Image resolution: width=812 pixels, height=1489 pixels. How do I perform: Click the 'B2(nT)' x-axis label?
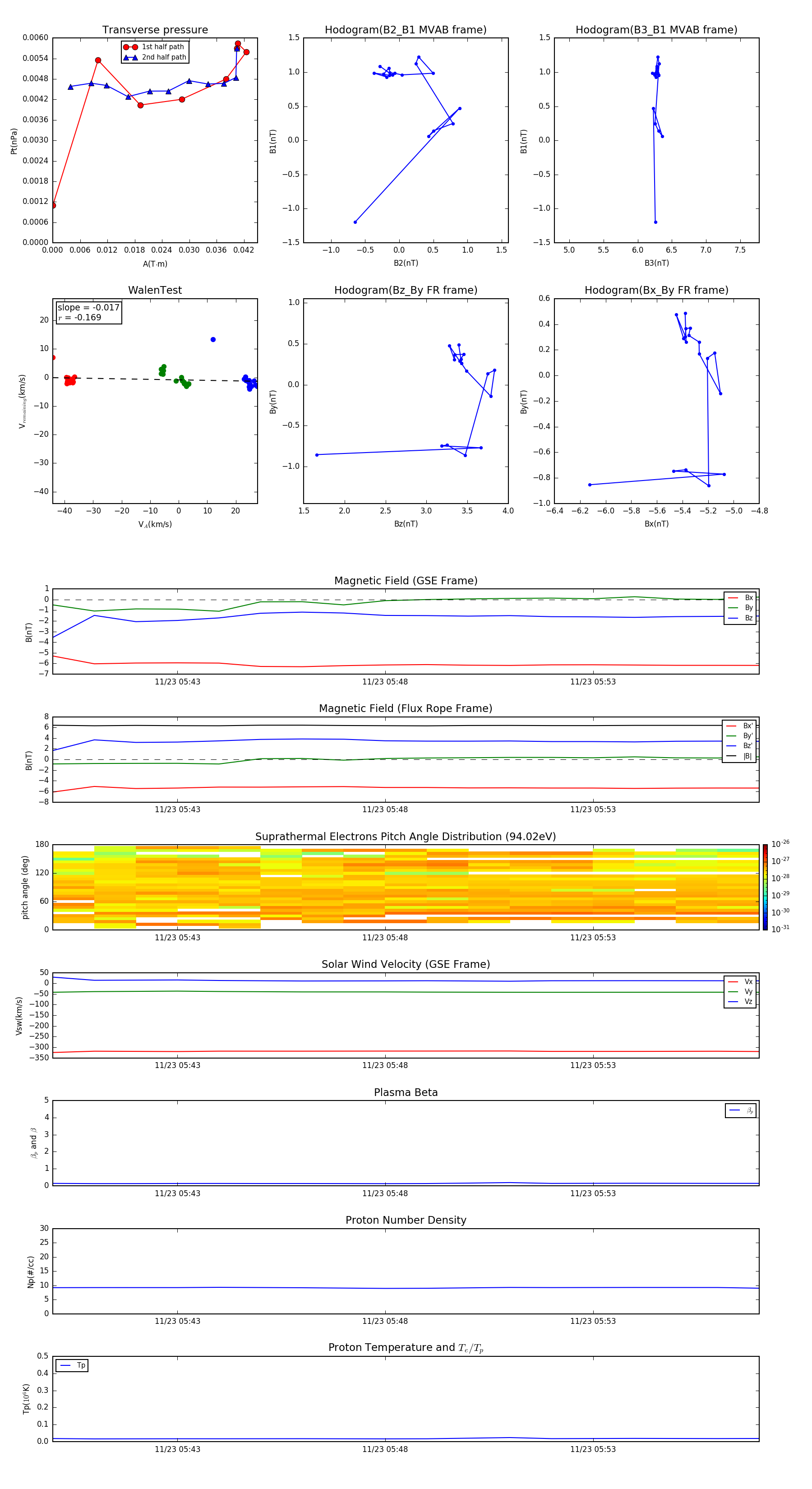click(406, 263)
